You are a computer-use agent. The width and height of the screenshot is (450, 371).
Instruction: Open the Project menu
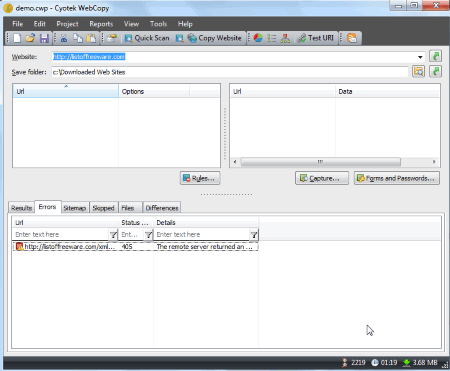67,24
